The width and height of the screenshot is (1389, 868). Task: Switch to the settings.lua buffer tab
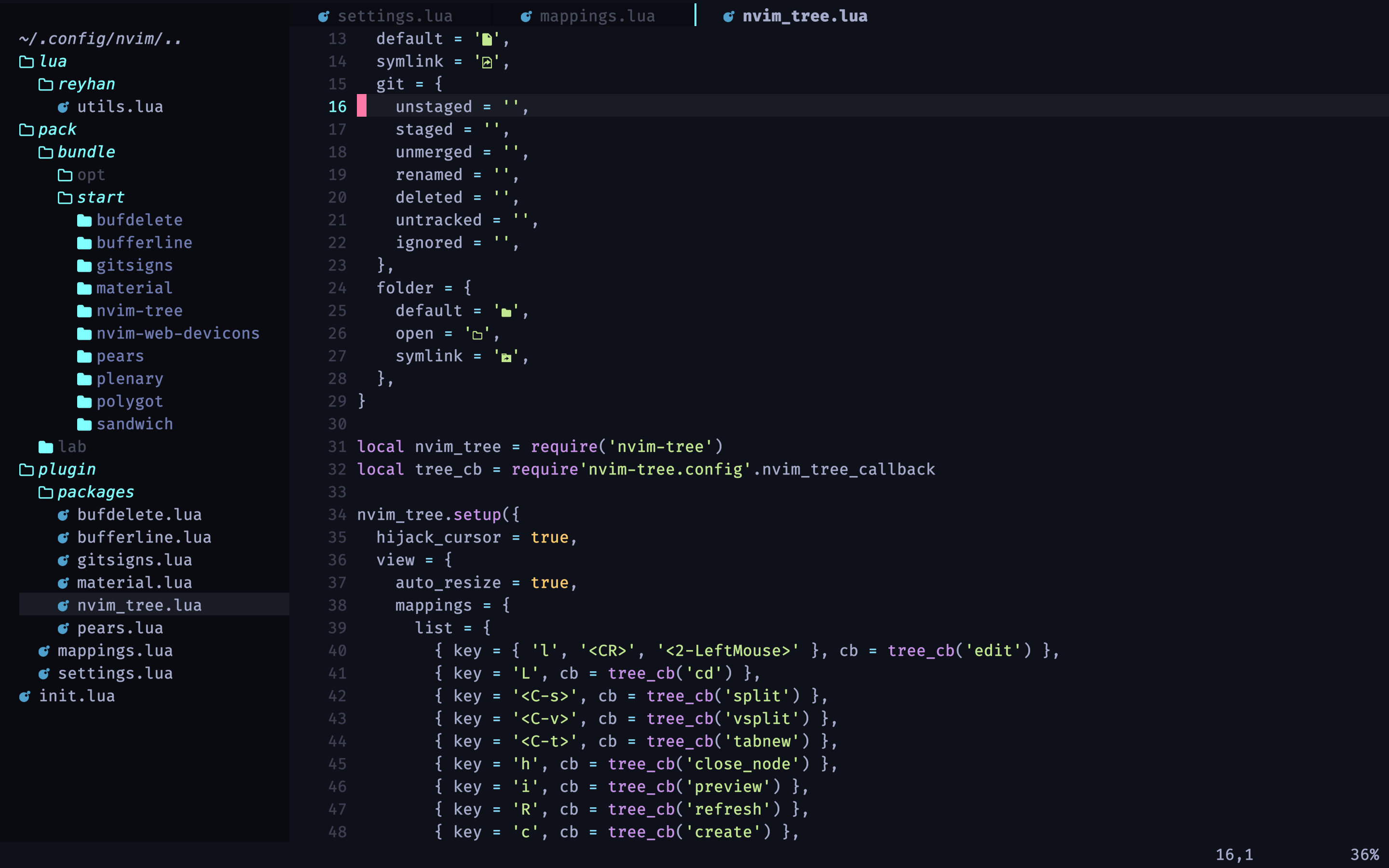(395, 17)
